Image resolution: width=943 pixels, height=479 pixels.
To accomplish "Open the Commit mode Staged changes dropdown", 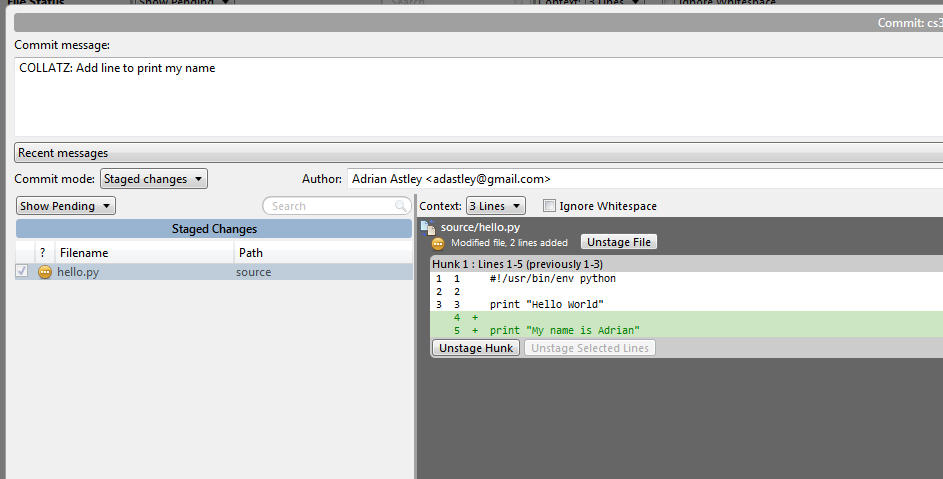I will 154,179.
